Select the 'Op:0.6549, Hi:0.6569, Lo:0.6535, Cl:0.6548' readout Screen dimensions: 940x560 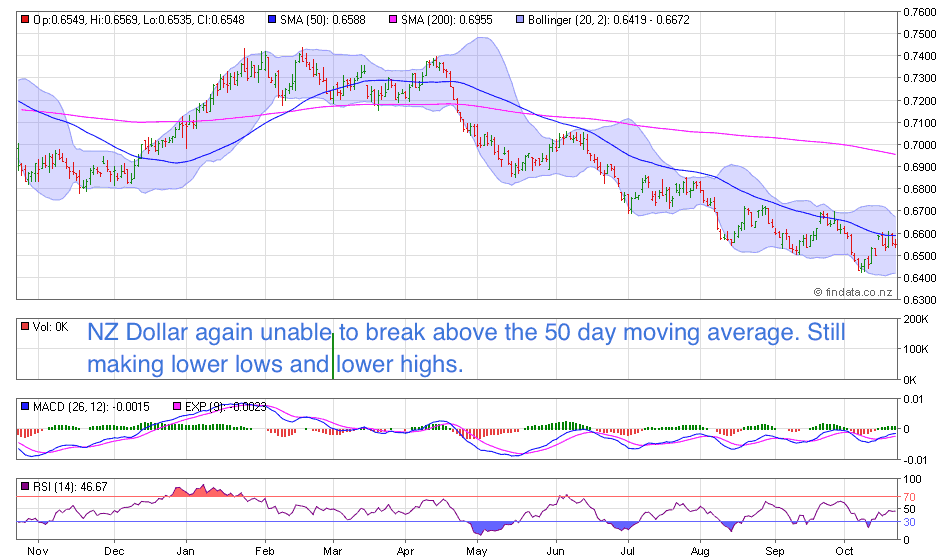pos(139,20)
